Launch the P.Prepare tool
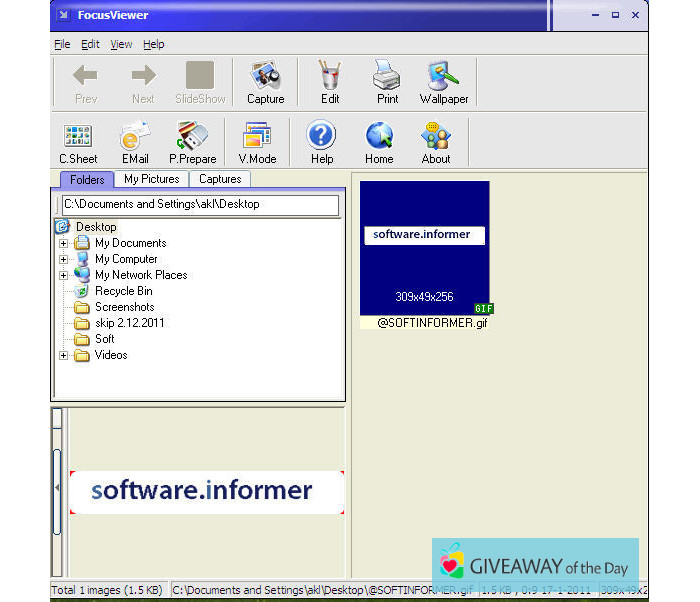Screen dimensions: 700x602 pos(192,141)
